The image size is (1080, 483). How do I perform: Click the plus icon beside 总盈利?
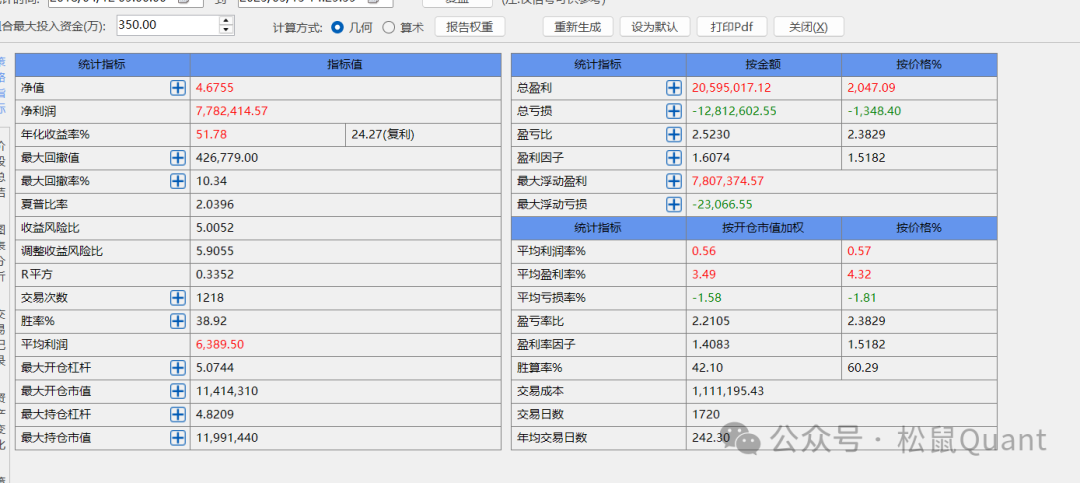[674, 88]
